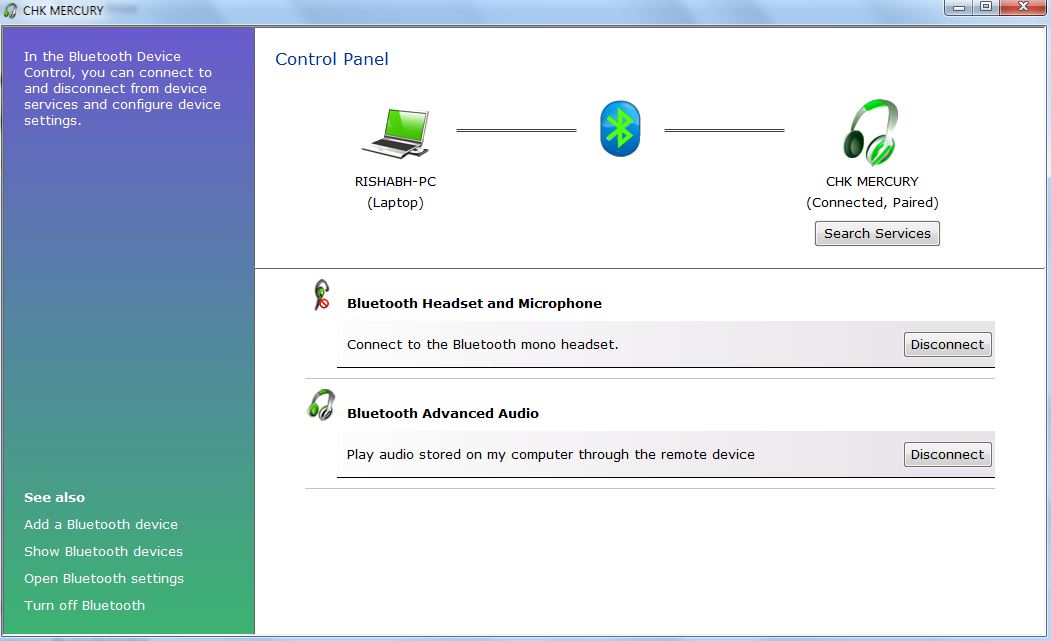
Task: Click the blue Bluetooth logo icon
Action: (x=620, y=129)
